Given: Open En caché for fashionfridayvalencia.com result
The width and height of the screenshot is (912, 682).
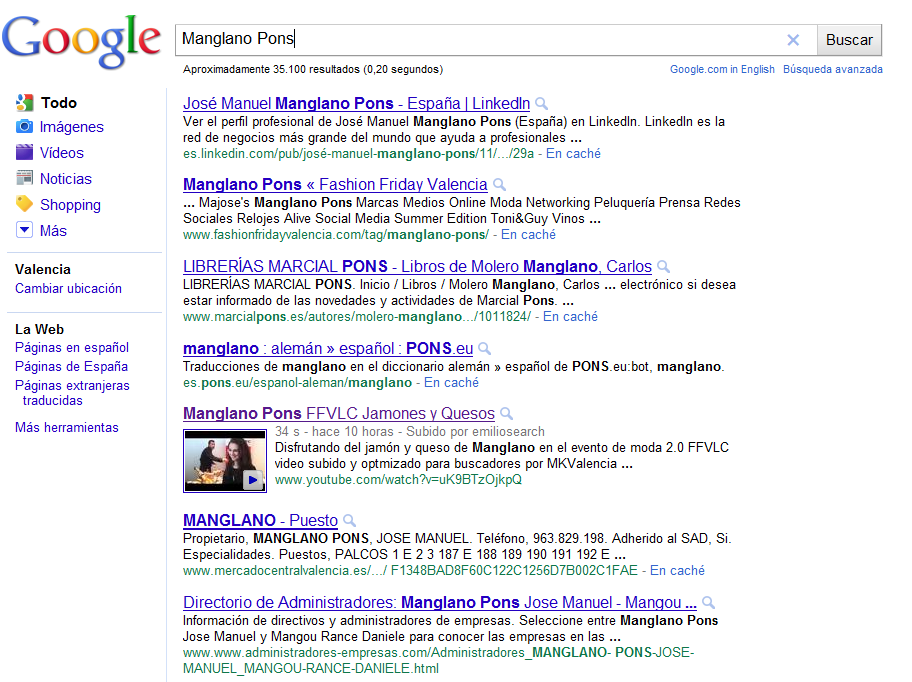Looking at the screenshot, I should pyautogui.click(x=528, y=234).
